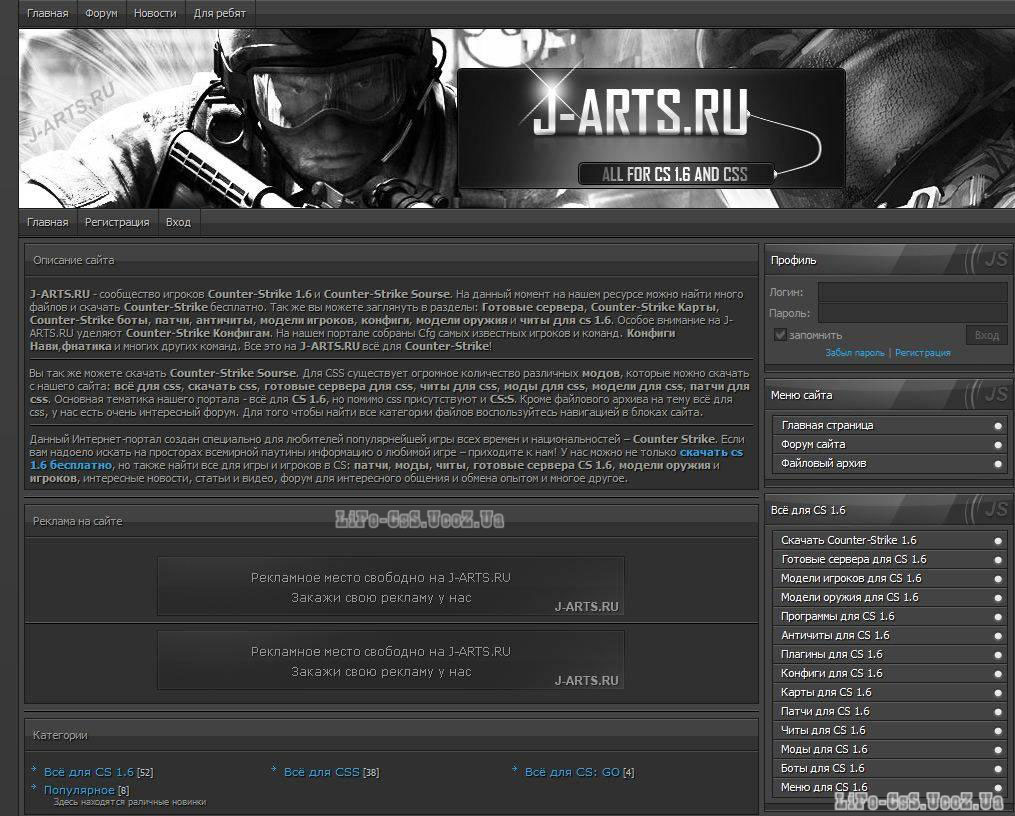Click star icon before Всё для CS 1.6 category

(34, 769)
